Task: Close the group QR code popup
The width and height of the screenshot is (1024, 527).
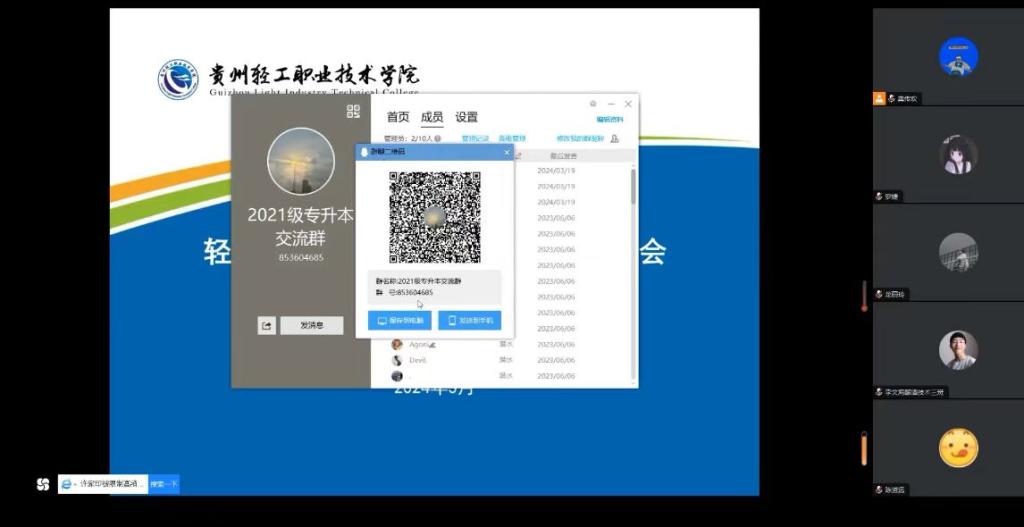Action: coord(507,152)
